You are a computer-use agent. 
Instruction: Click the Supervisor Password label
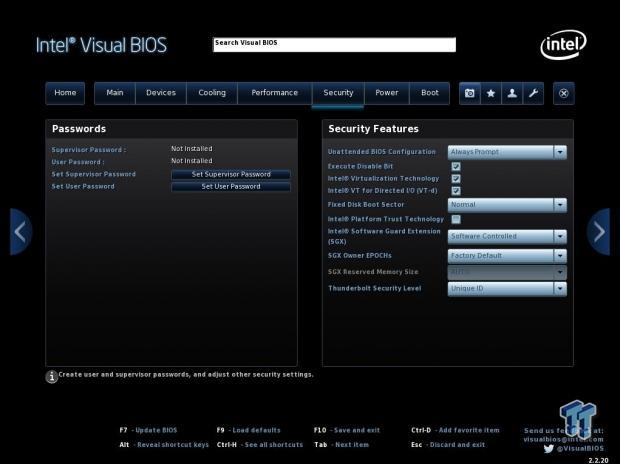89,150
